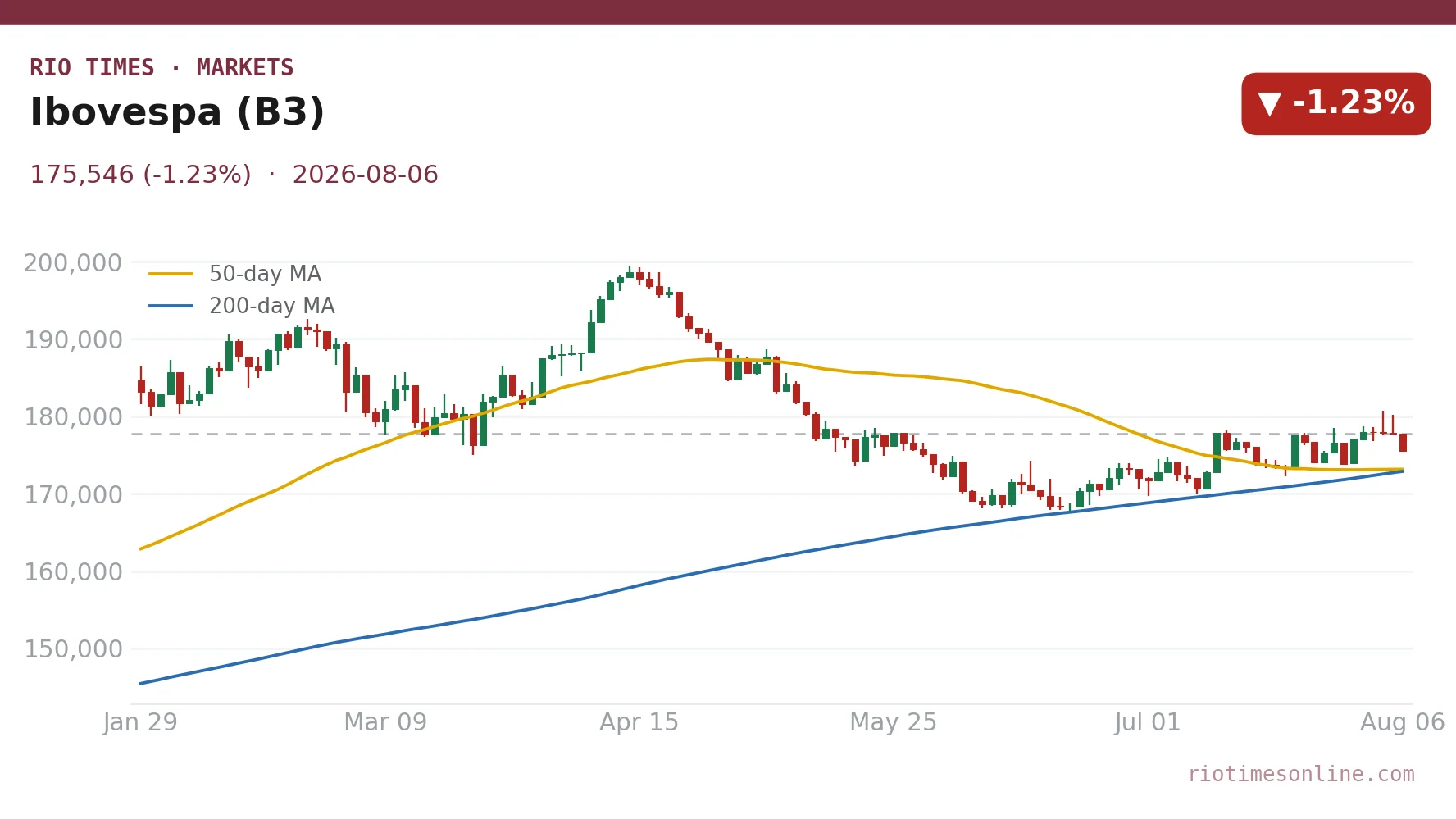1456x819 pixels.
Task: Toggle the 200-day MA legend label
Action: pos(271,306)
